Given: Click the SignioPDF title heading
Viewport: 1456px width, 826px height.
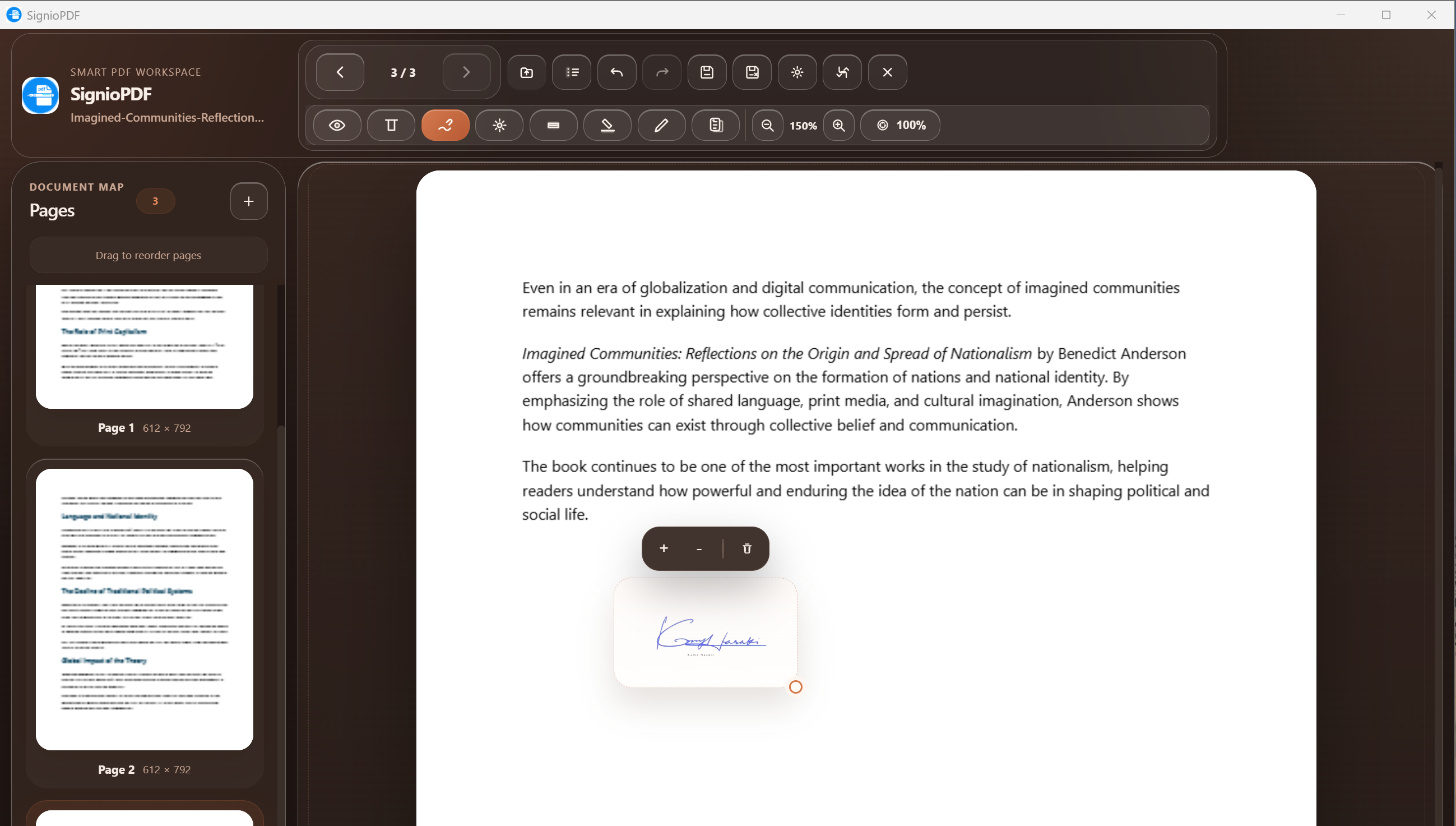Looking at the screenshot, I should coord(111,94).
